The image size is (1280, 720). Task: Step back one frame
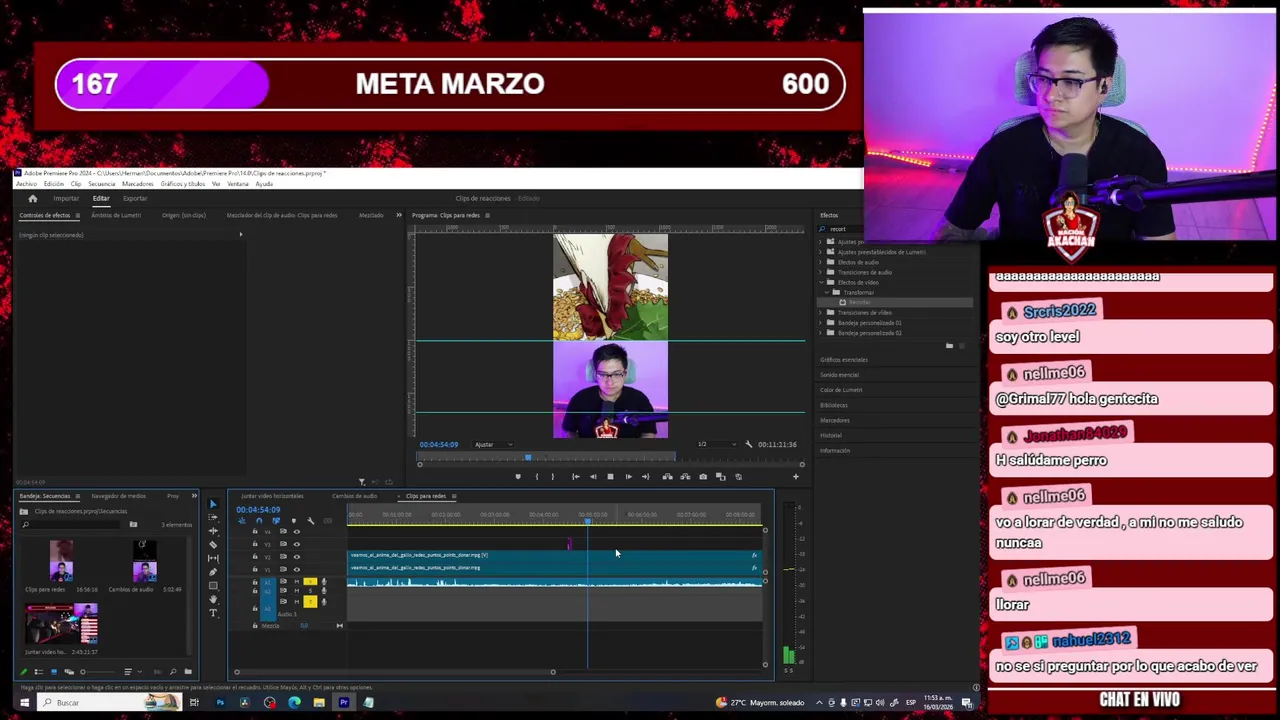[x=593, y=477]
